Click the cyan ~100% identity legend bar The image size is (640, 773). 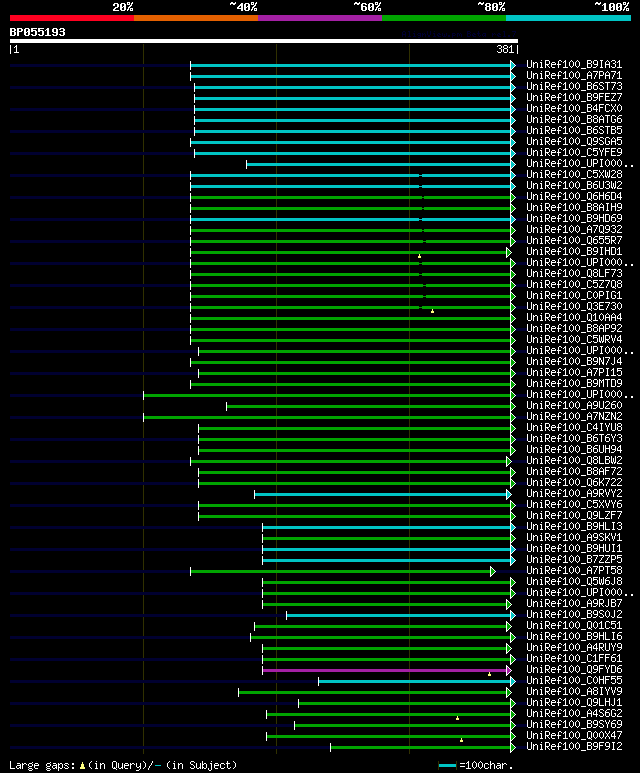pos(569,18)
